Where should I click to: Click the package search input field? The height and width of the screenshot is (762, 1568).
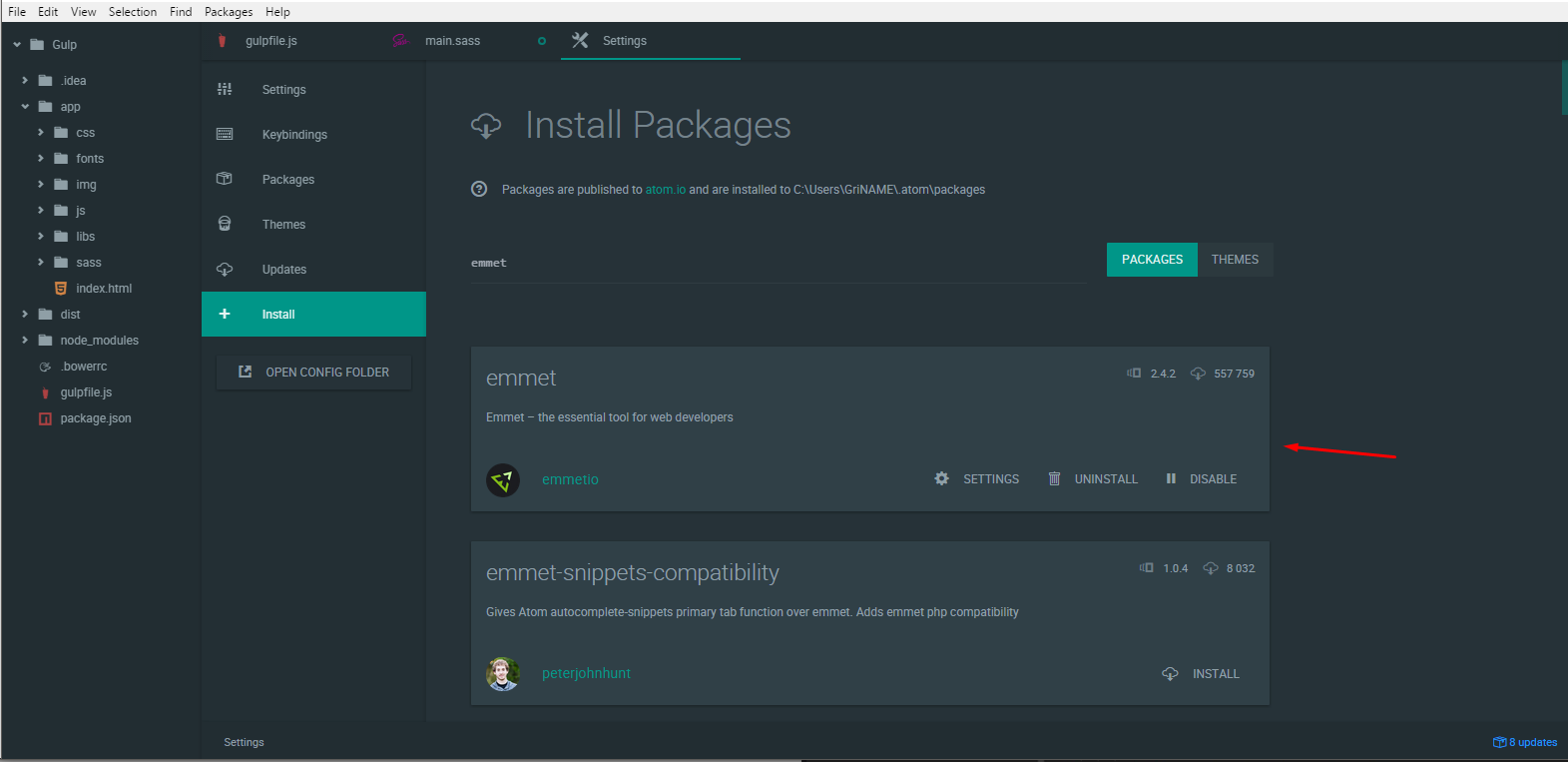pos(779,263)
